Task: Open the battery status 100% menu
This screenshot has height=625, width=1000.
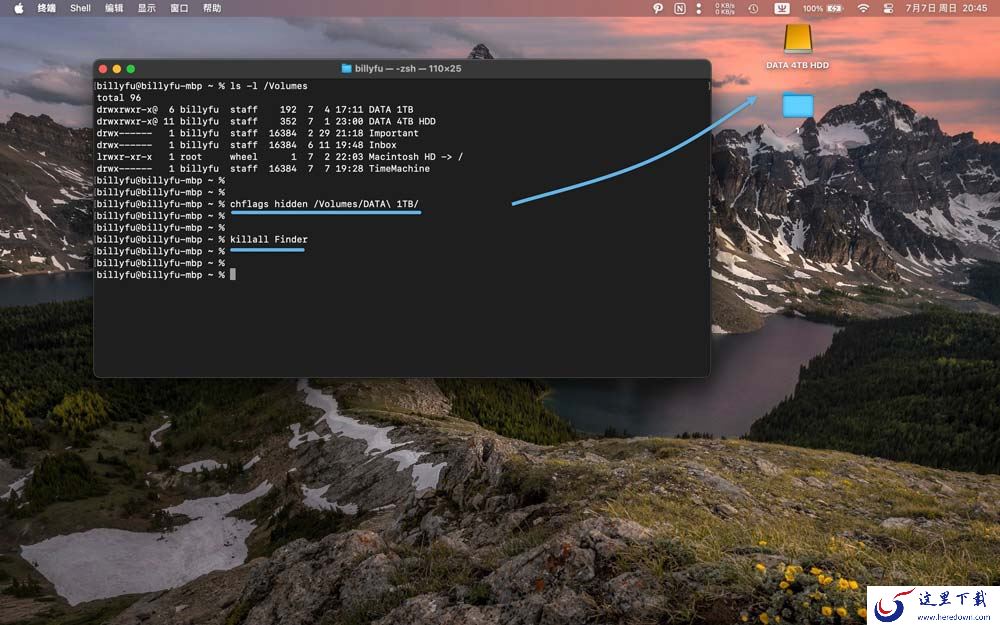Action: (823, 8)
